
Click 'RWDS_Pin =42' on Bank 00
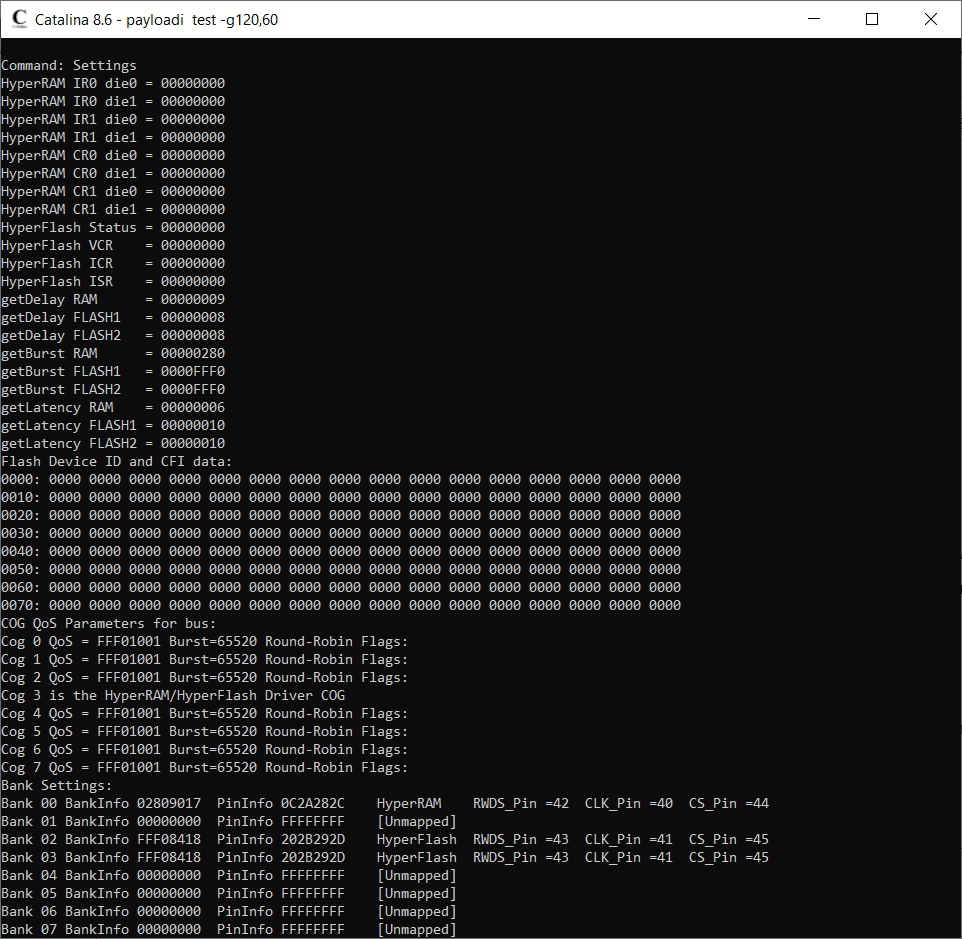pos(521,803)
